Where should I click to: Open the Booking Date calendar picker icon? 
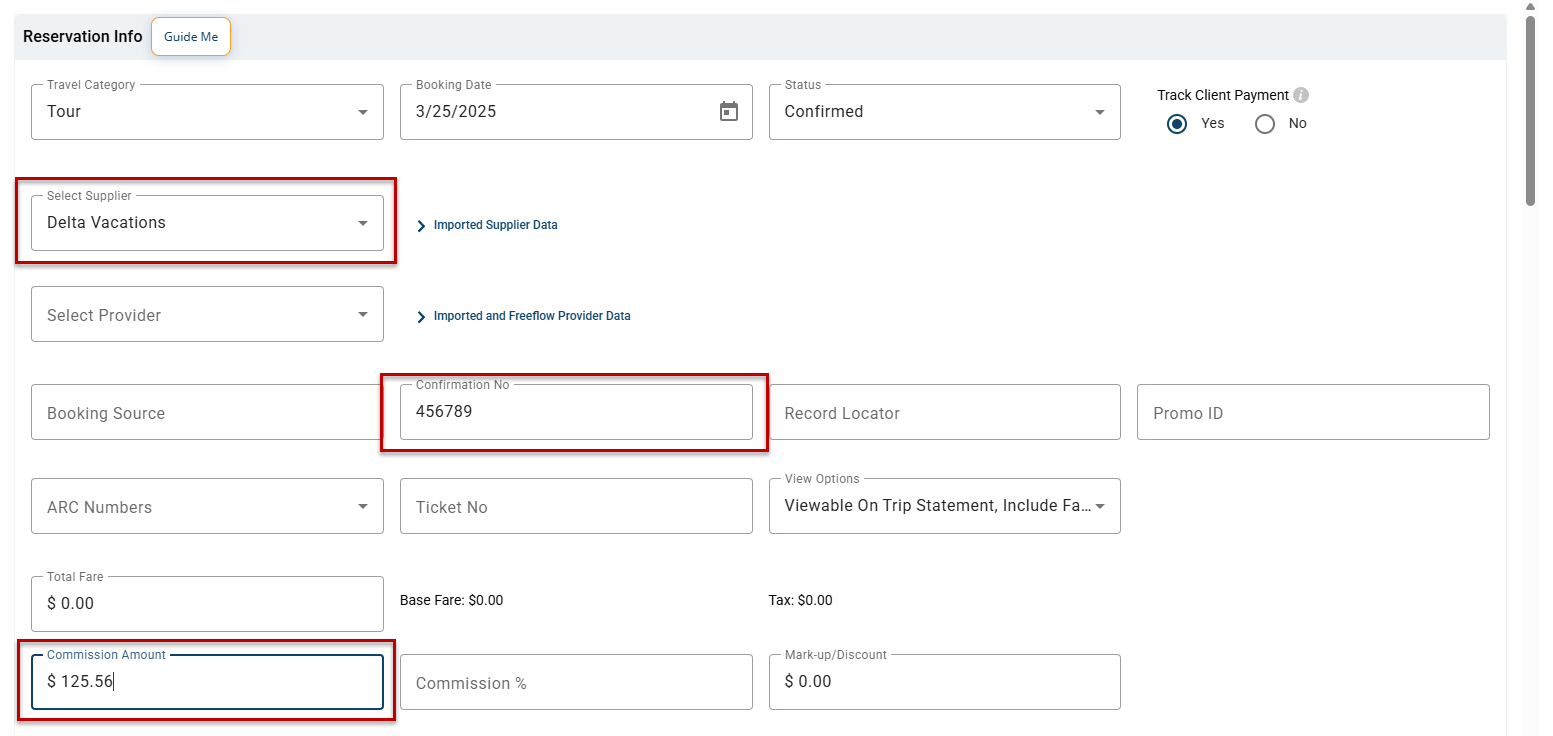[x=729, y=112]
